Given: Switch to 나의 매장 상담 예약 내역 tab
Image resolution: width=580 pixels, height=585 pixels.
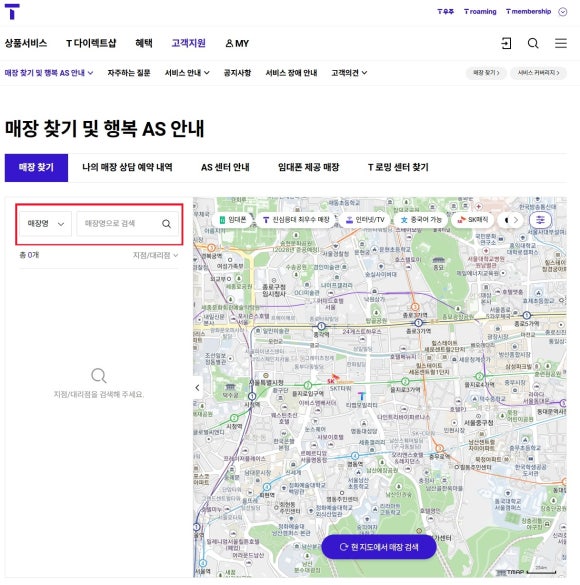Looking at the screenshot, I should coord(127,167).
